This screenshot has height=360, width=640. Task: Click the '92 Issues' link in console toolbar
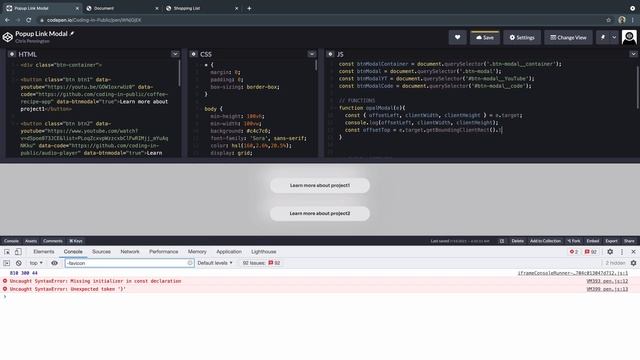point(261,263)
